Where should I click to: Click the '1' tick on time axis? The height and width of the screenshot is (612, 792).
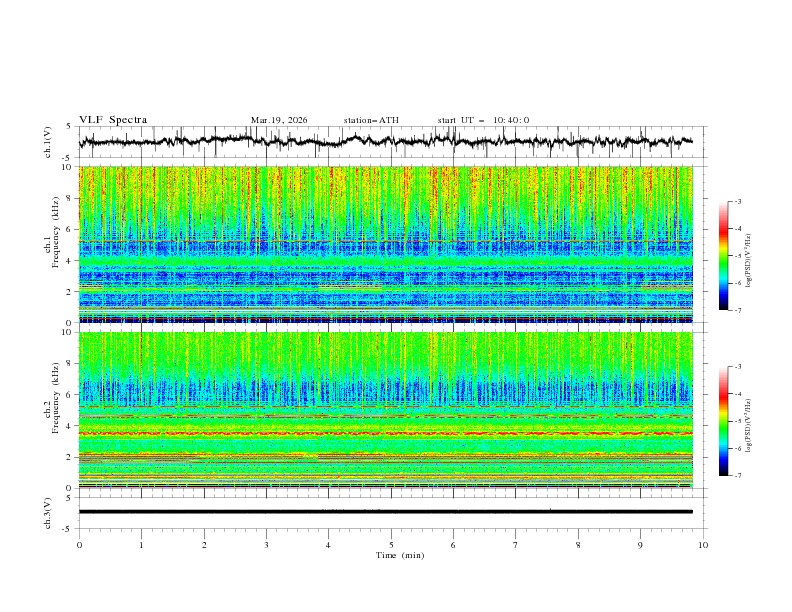(141, 545)
